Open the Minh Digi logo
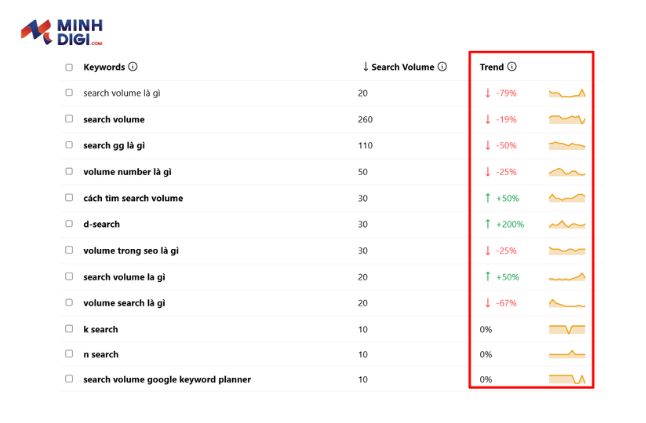 [x=62, y=32]
